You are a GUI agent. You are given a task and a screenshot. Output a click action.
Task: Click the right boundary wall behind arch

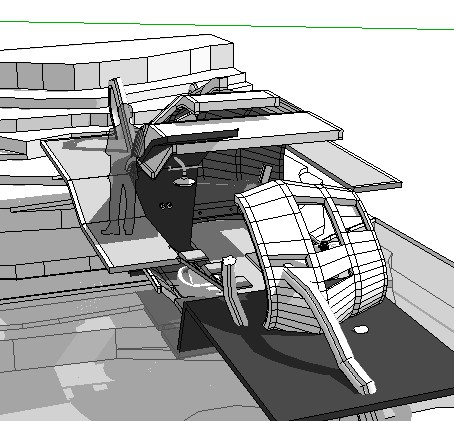417,267
